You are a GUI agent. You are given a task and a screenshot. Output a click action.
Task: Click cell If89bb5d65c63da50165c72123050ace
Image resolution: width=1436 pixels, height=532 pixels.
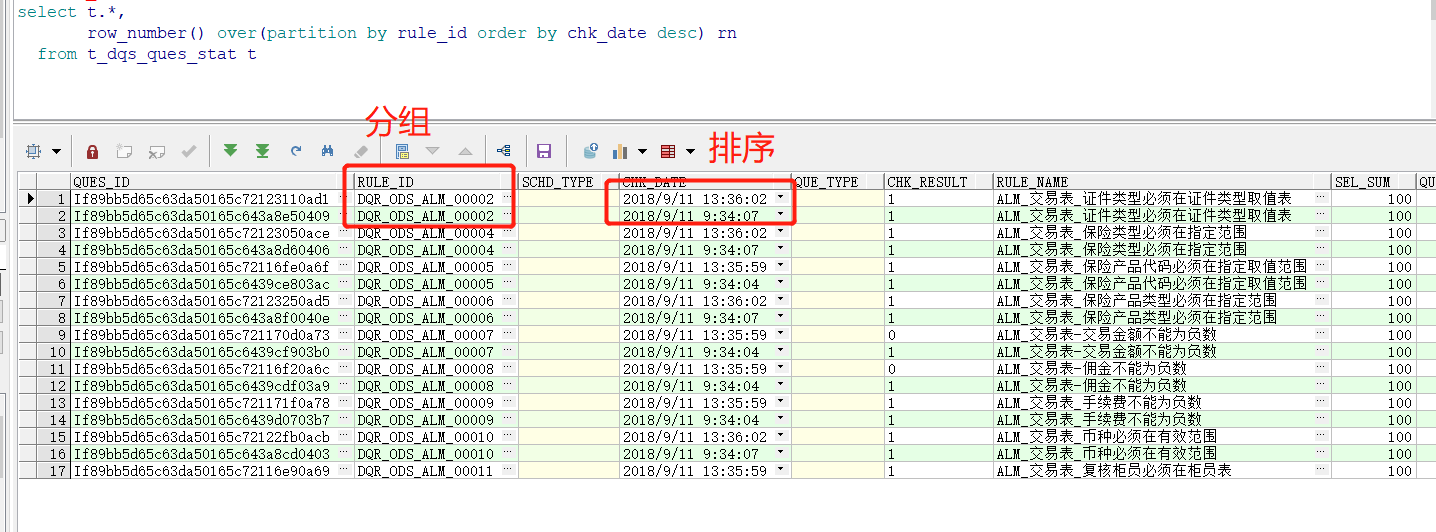[202, 233]
